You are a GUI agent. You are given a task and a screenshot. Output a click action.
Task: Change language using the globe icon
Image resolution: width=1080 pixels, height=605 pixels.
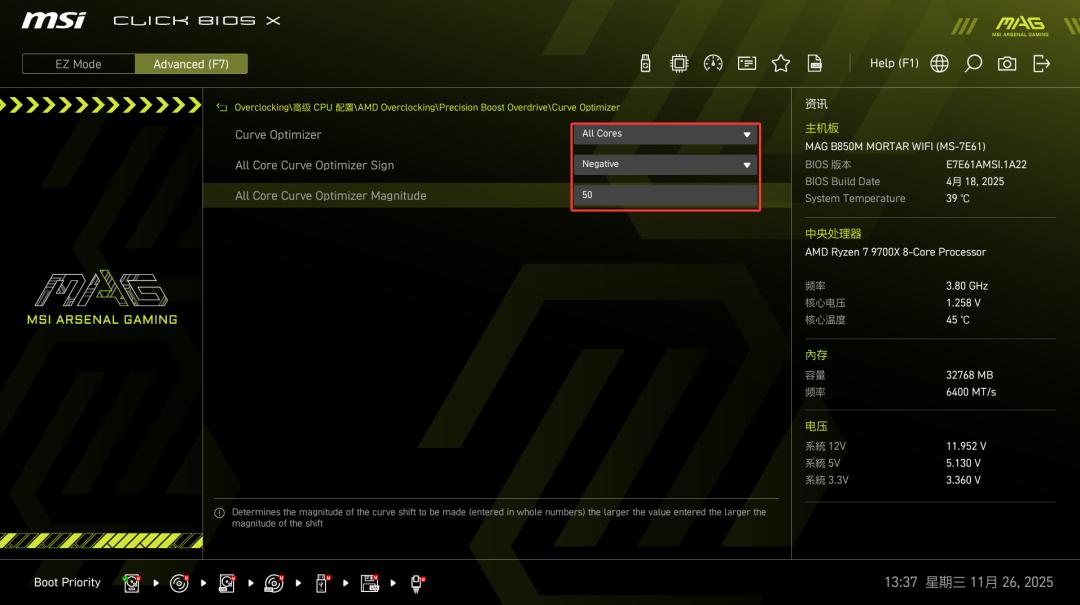tap(939, 63)
